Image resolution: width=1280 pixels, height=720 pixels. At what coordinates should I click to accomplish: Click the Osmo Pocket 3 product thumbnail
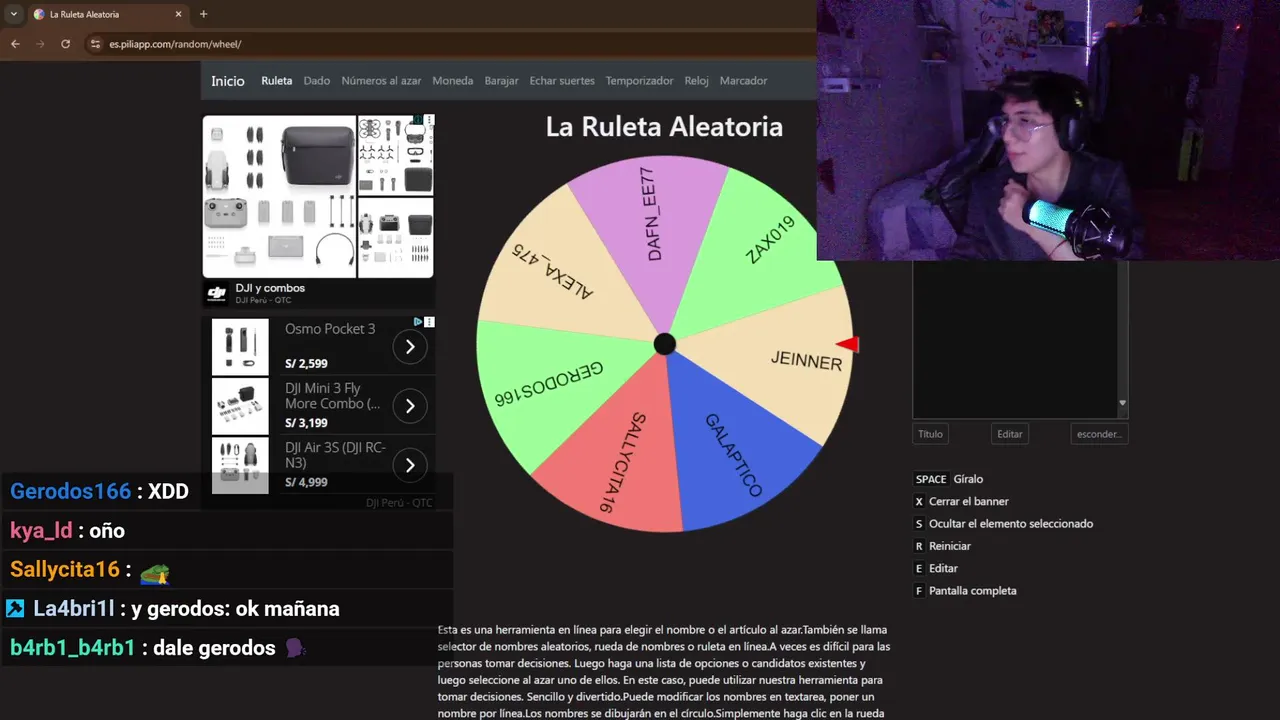click(x=240, y=347)
